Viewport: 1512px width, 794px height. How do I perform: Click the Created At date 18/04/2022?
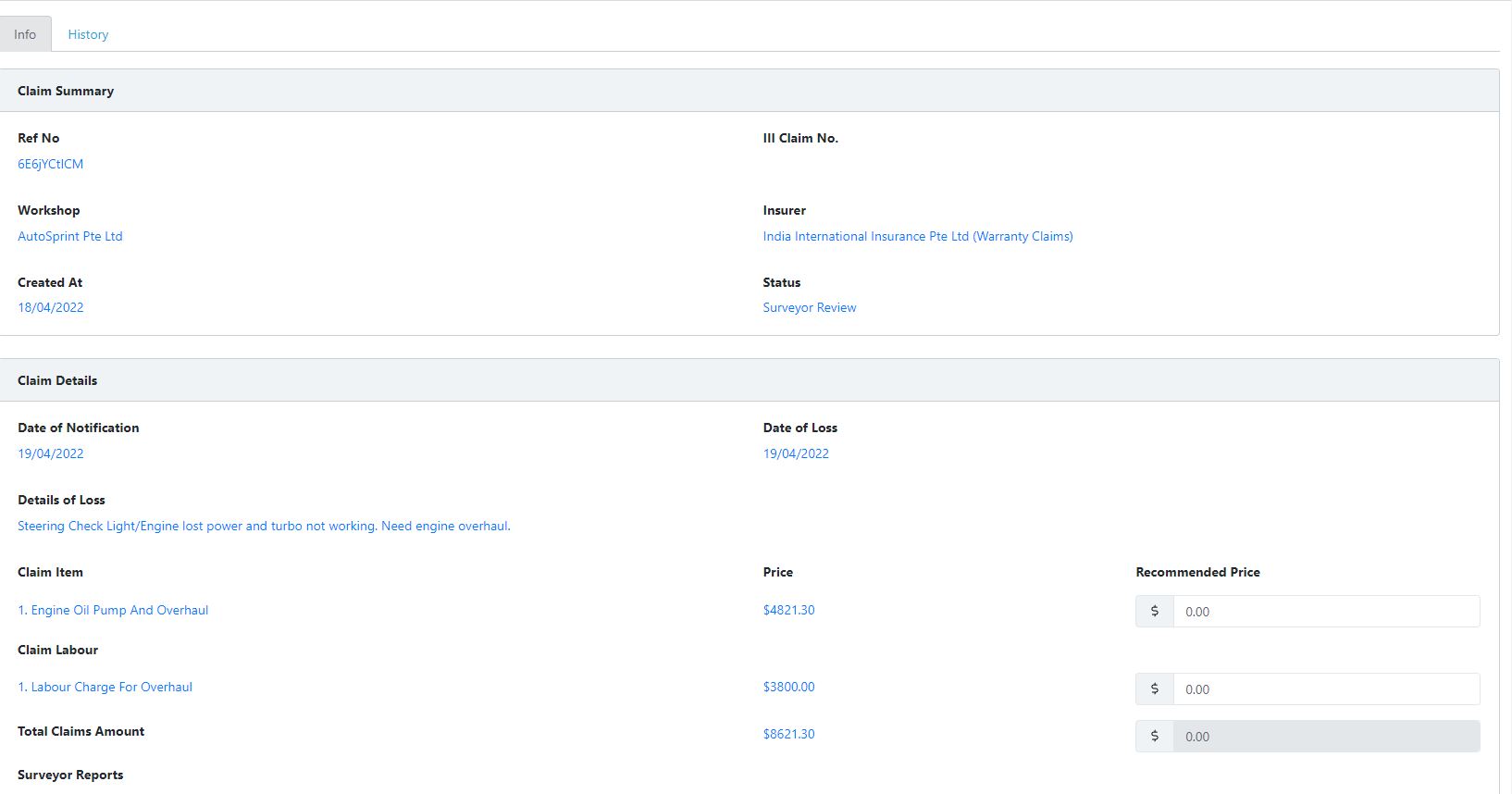[x=51, y=307]
